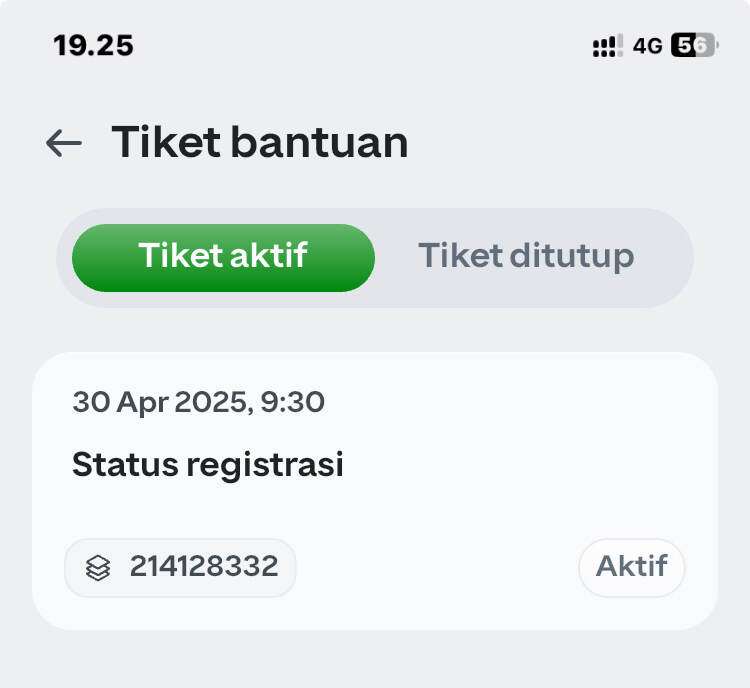Tap the battery indicator showing 56
Screen dimensions: 750x688
[x=694, y=45]
